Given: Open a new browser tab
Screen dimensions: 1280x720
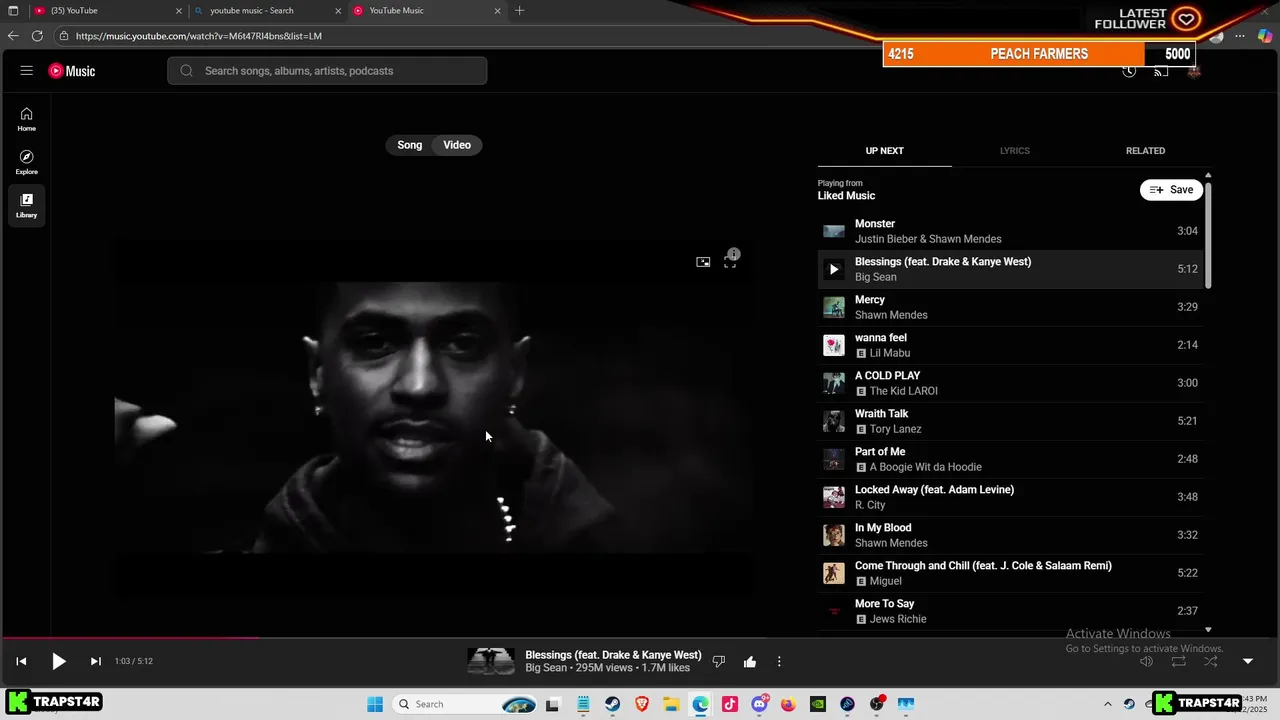Looking at the screenshot, I should (519, 11).
